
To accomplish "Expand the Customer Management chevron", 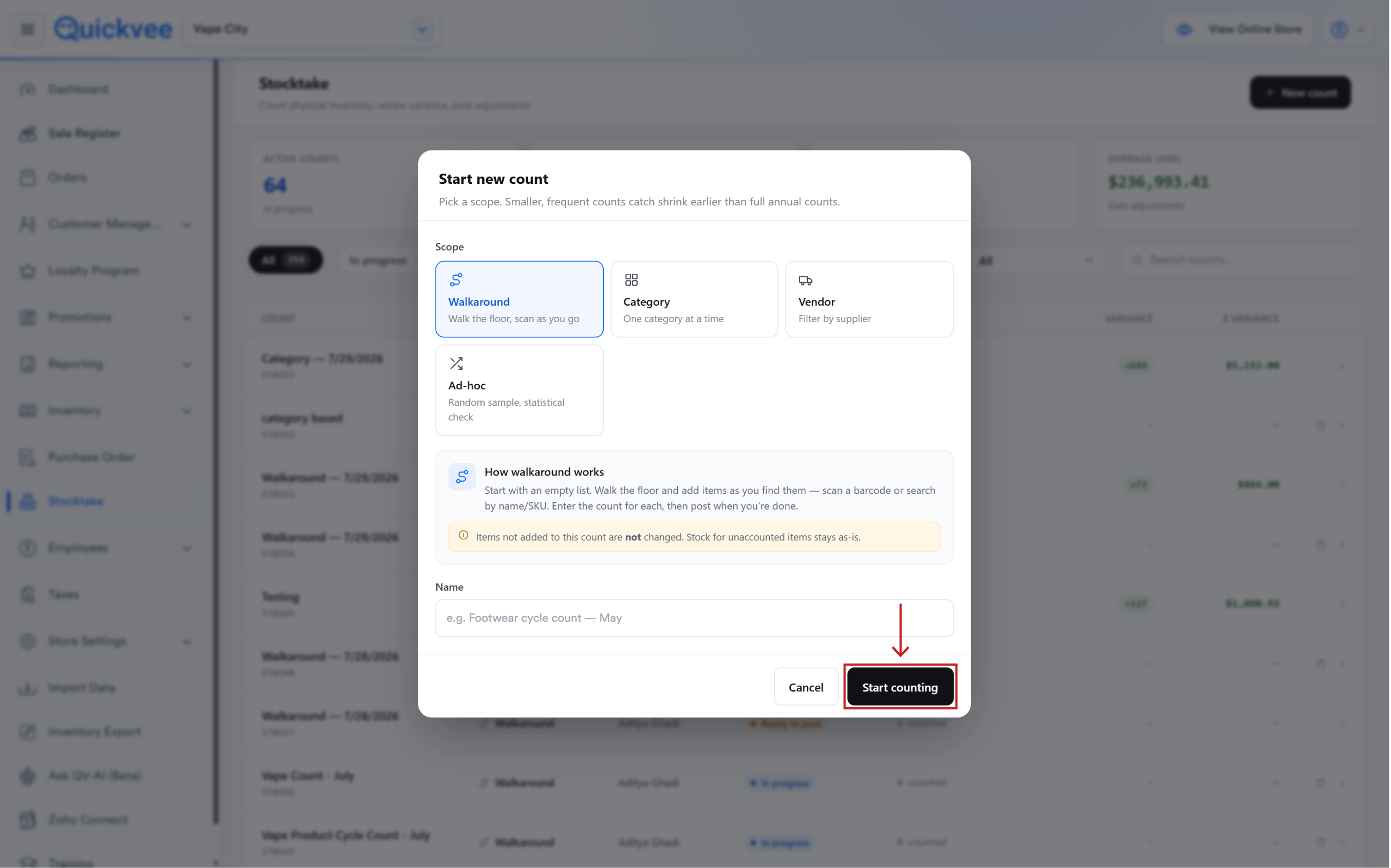I will (x=187, y=225).
